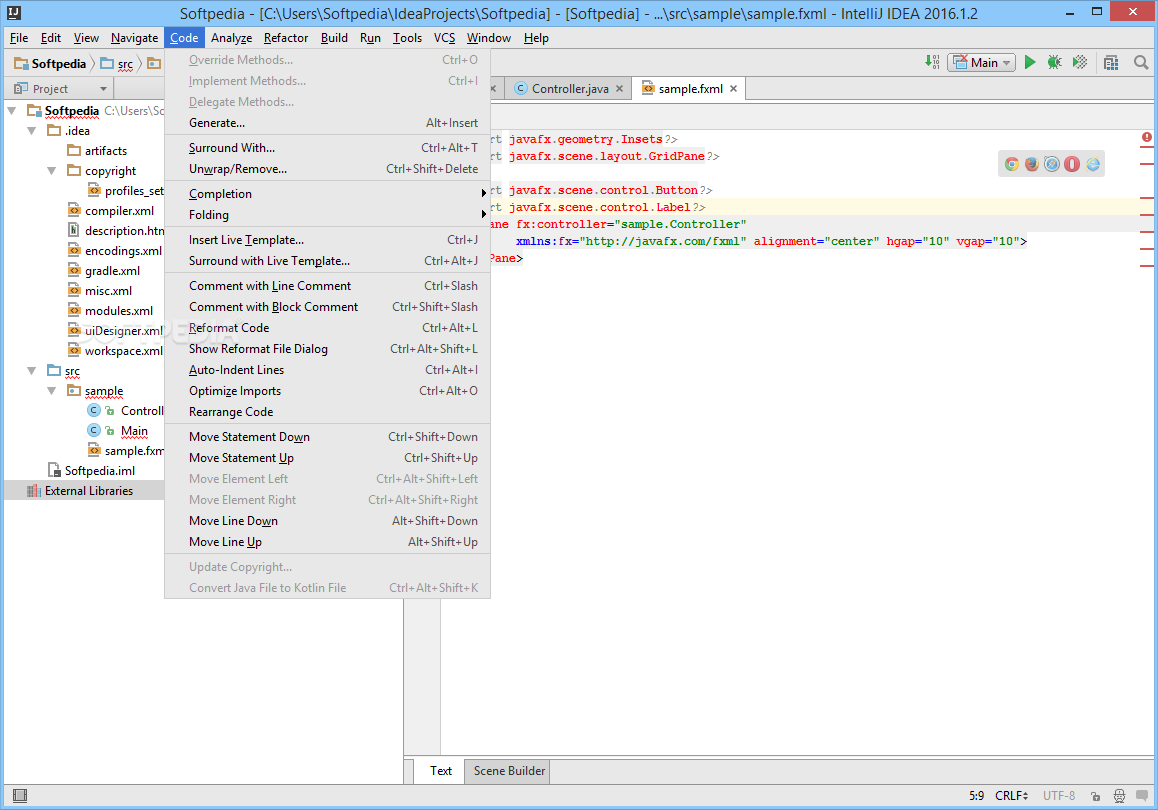
Task: Click the Search Everywhere magnifier icon
Action: click(1141, 63)
